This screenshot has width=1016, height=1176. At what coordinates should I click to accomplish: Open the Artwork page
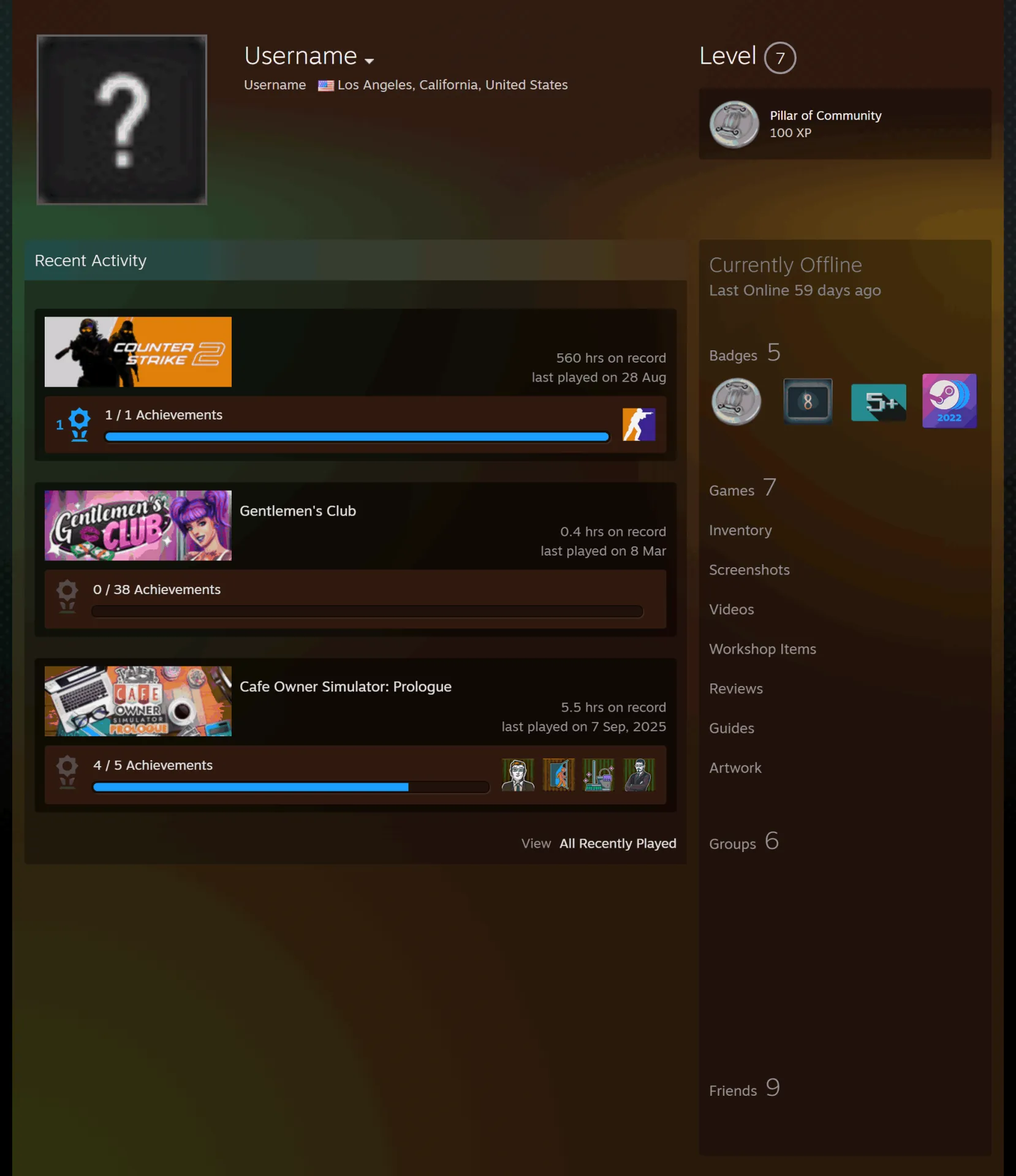(735, 768)
